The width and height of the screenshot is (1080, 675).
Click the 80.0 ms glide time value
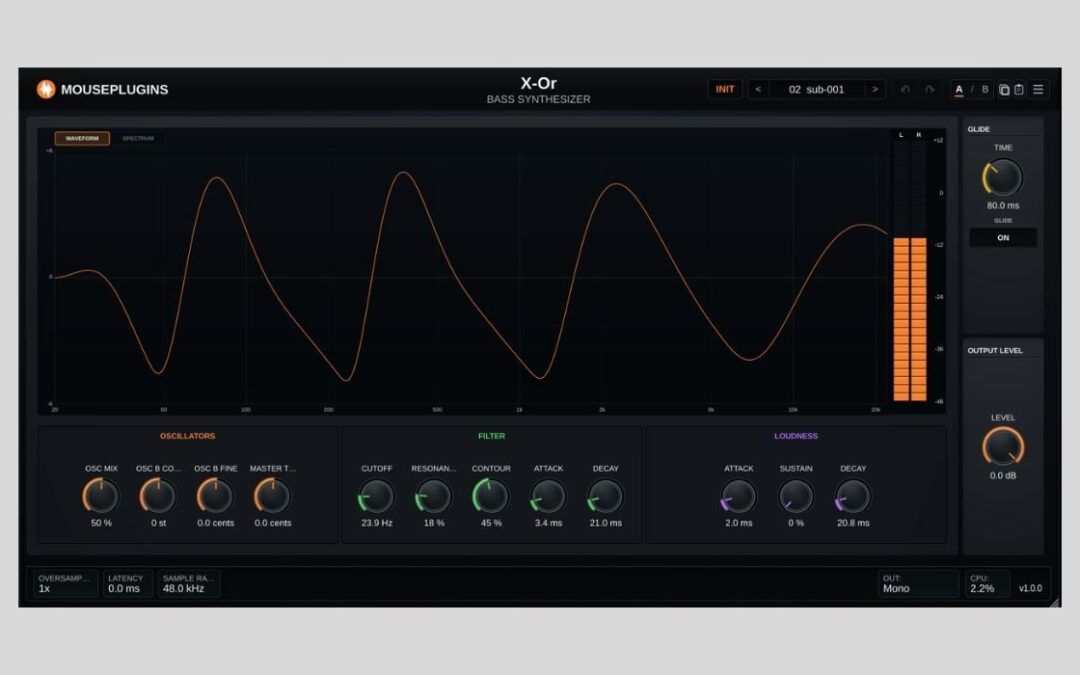(x=1003, y=205)
